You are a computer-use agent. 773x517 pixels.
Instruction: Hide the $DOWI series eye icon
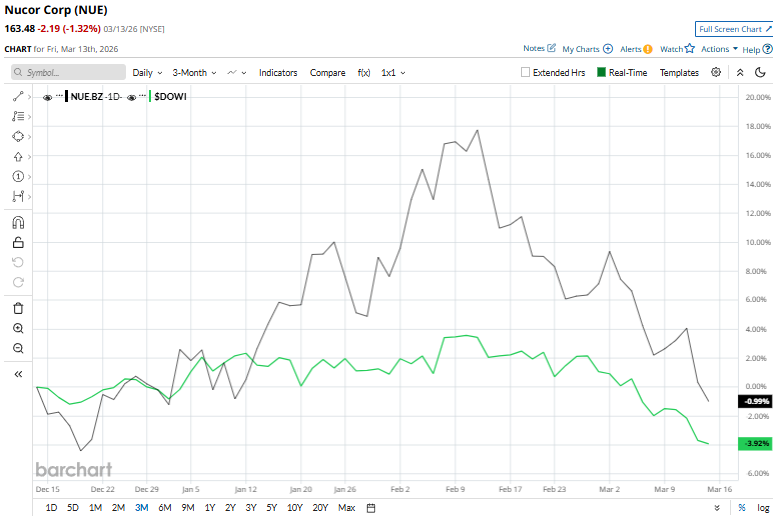[x=132, y=98]
